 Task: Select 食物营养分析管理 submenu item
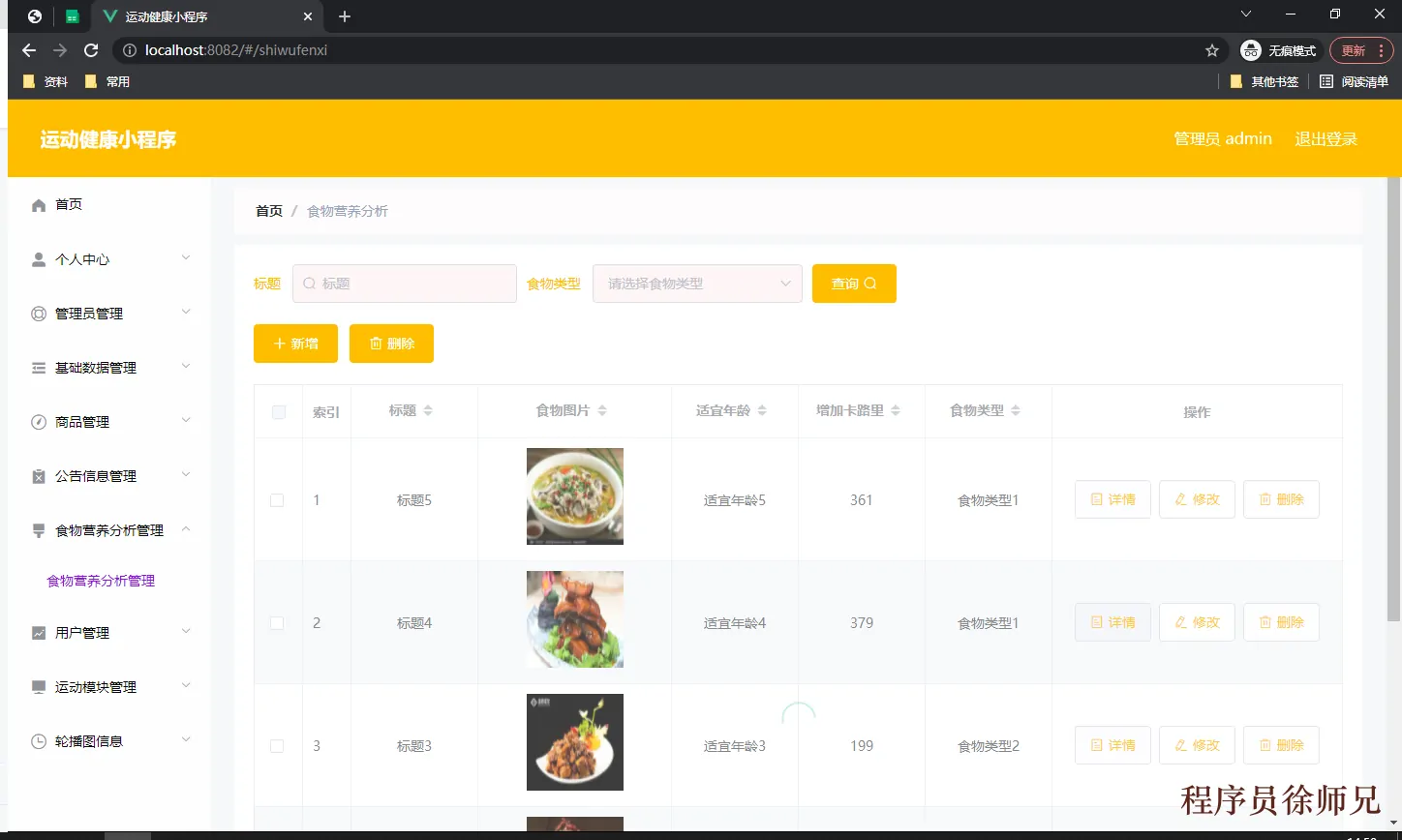101,581
